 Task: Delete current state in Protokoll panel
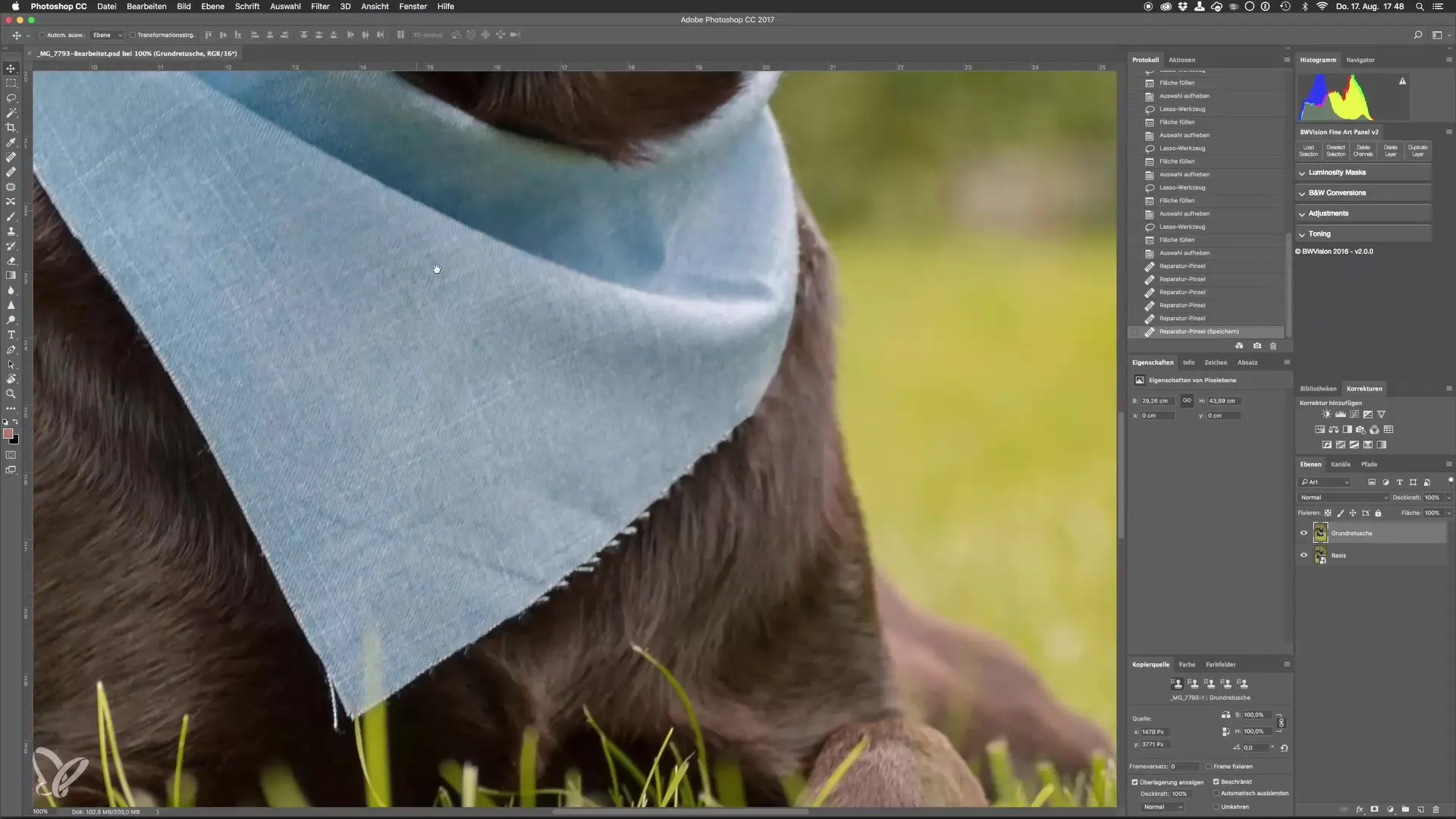[x=1273, y=346]
